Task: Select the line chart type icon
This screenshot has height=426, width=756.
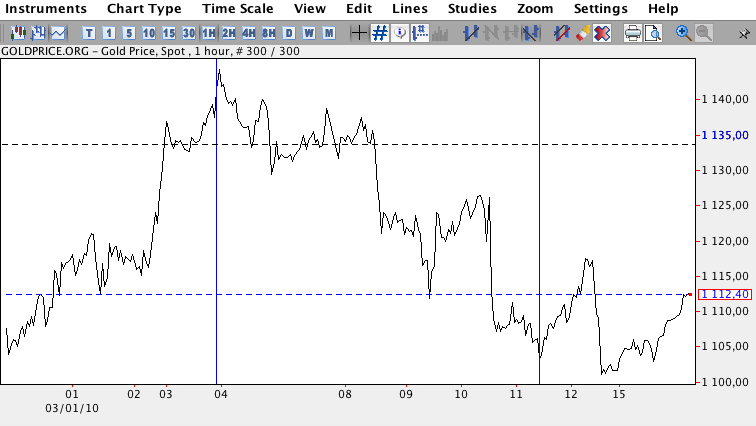Action: click(x=58, y=33)
